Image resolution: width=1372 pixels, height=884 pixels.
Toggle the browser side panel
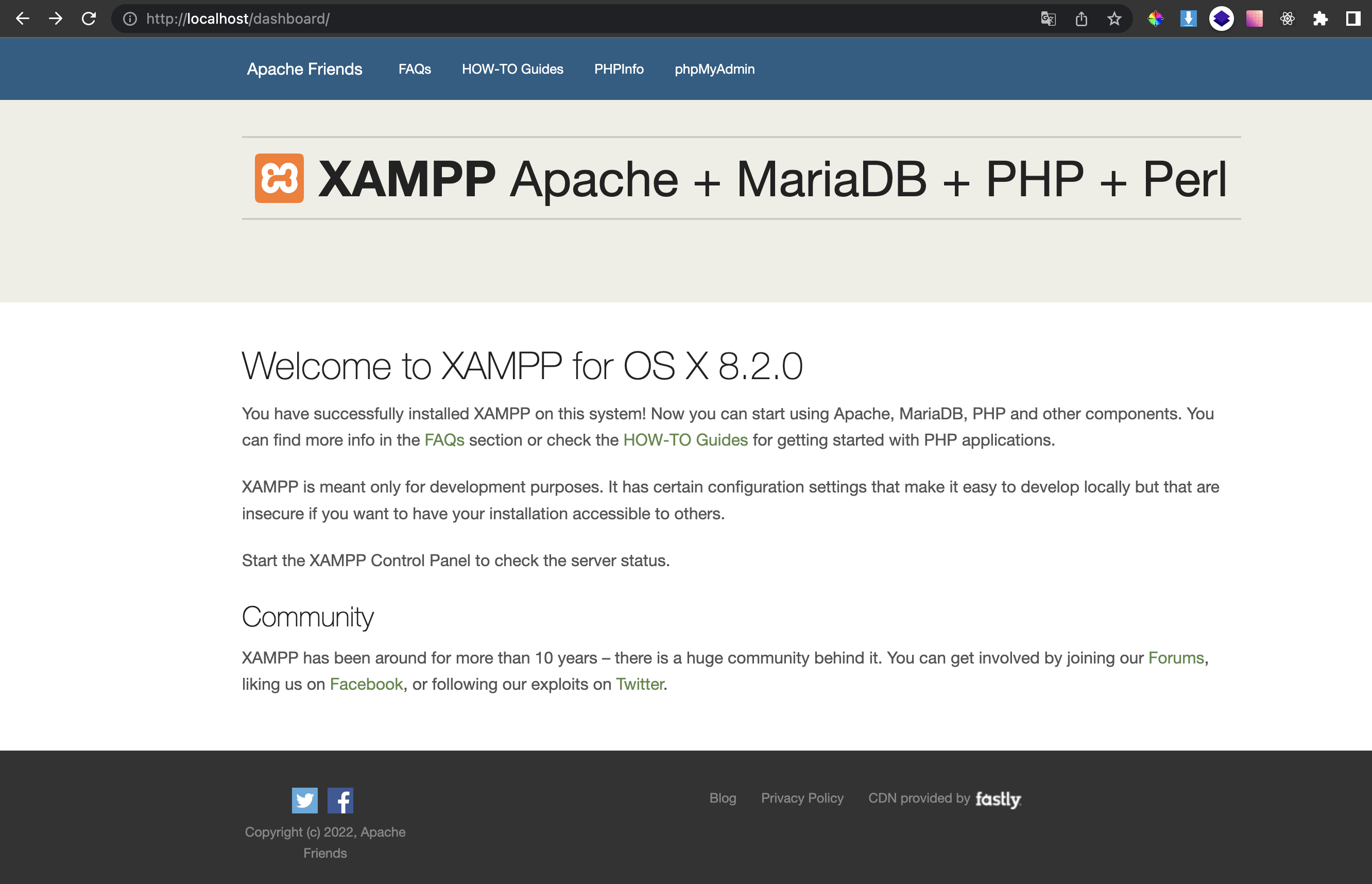(x=1353, y=19)
